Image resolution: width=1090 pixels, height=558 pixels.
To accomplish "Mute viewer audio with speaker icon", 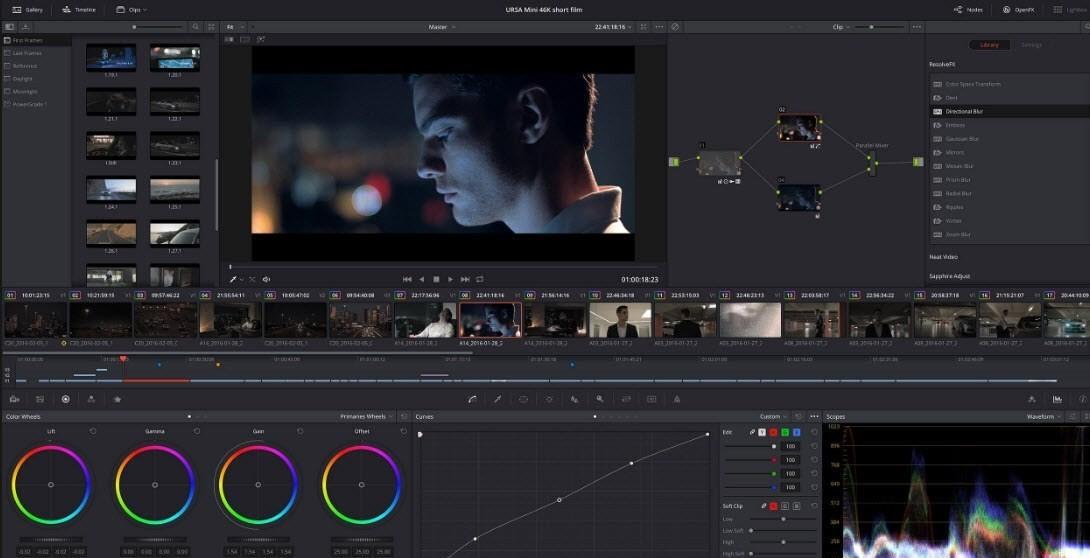I will coord(266,280).
